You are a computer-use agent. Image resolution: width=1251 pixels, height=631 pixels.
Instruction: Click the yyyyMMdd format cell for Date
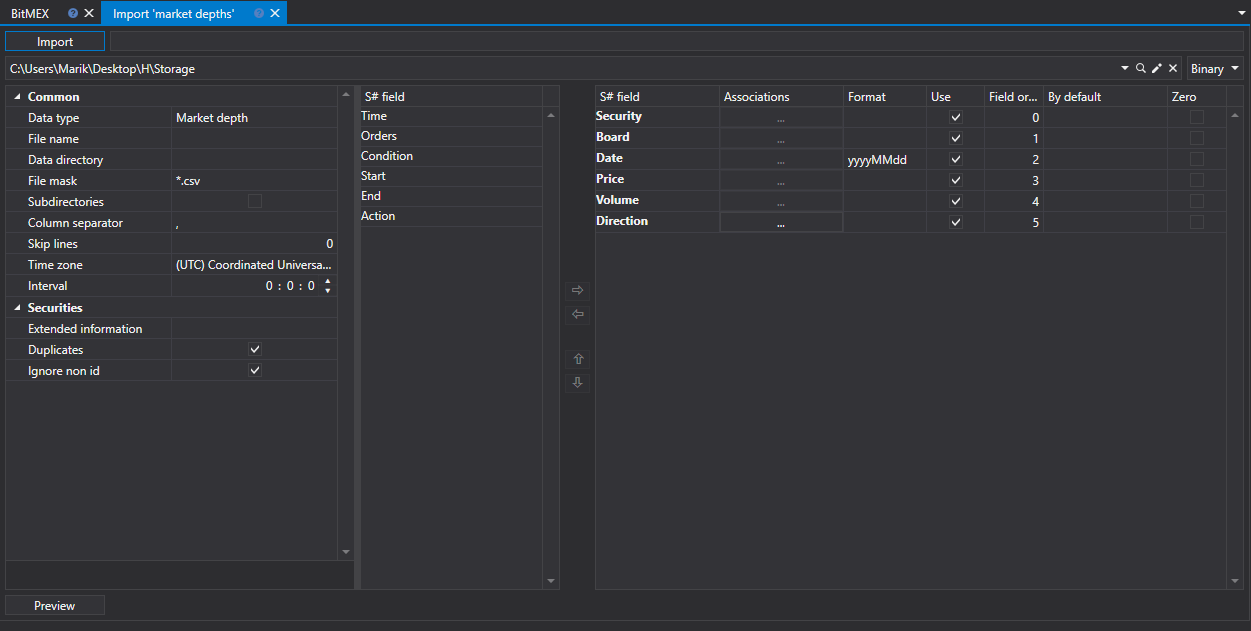(x=885, y=160)
